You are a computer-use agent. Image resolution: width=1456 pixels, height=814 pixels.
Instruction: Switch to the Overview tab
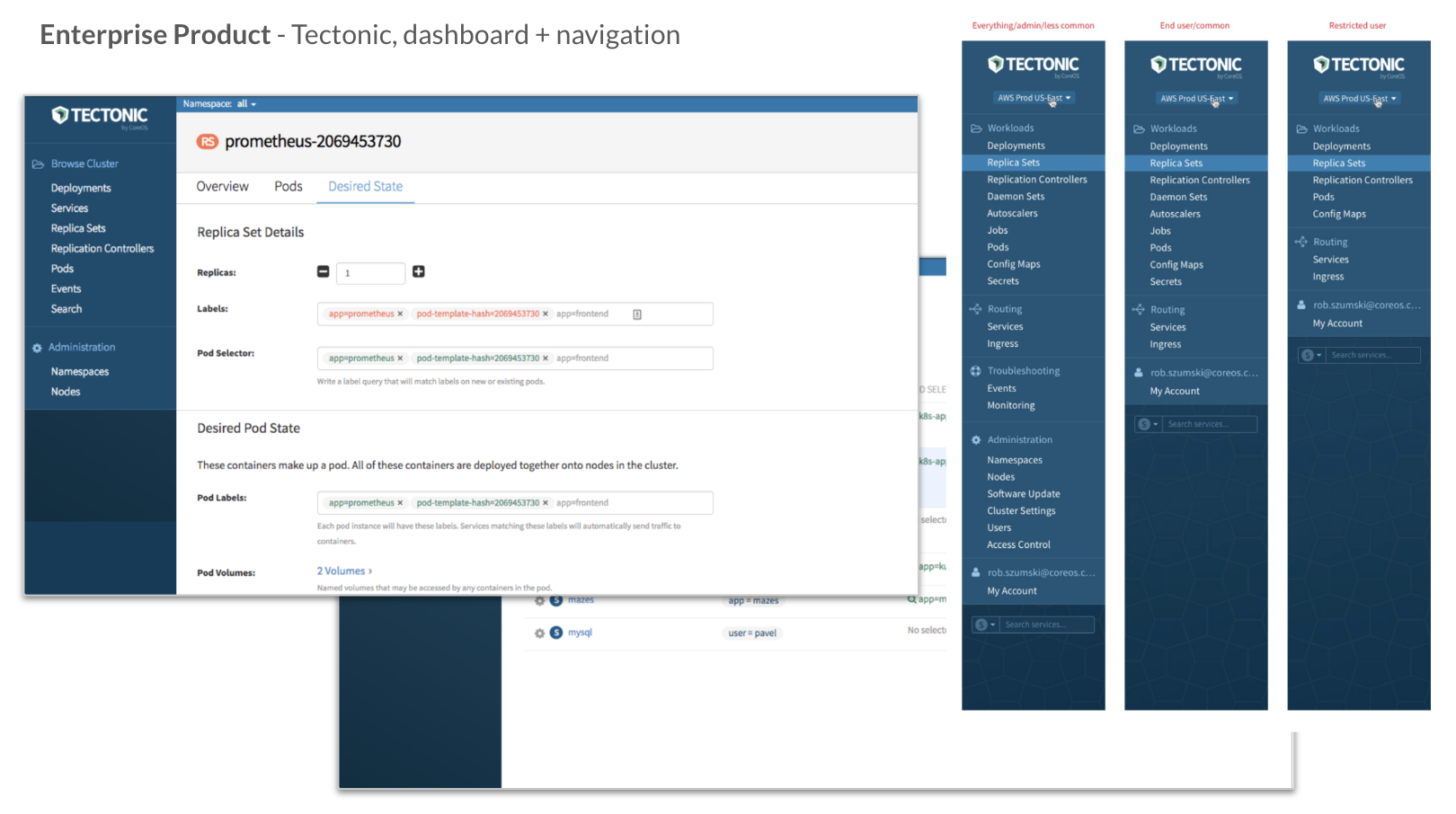click(222, 187)
